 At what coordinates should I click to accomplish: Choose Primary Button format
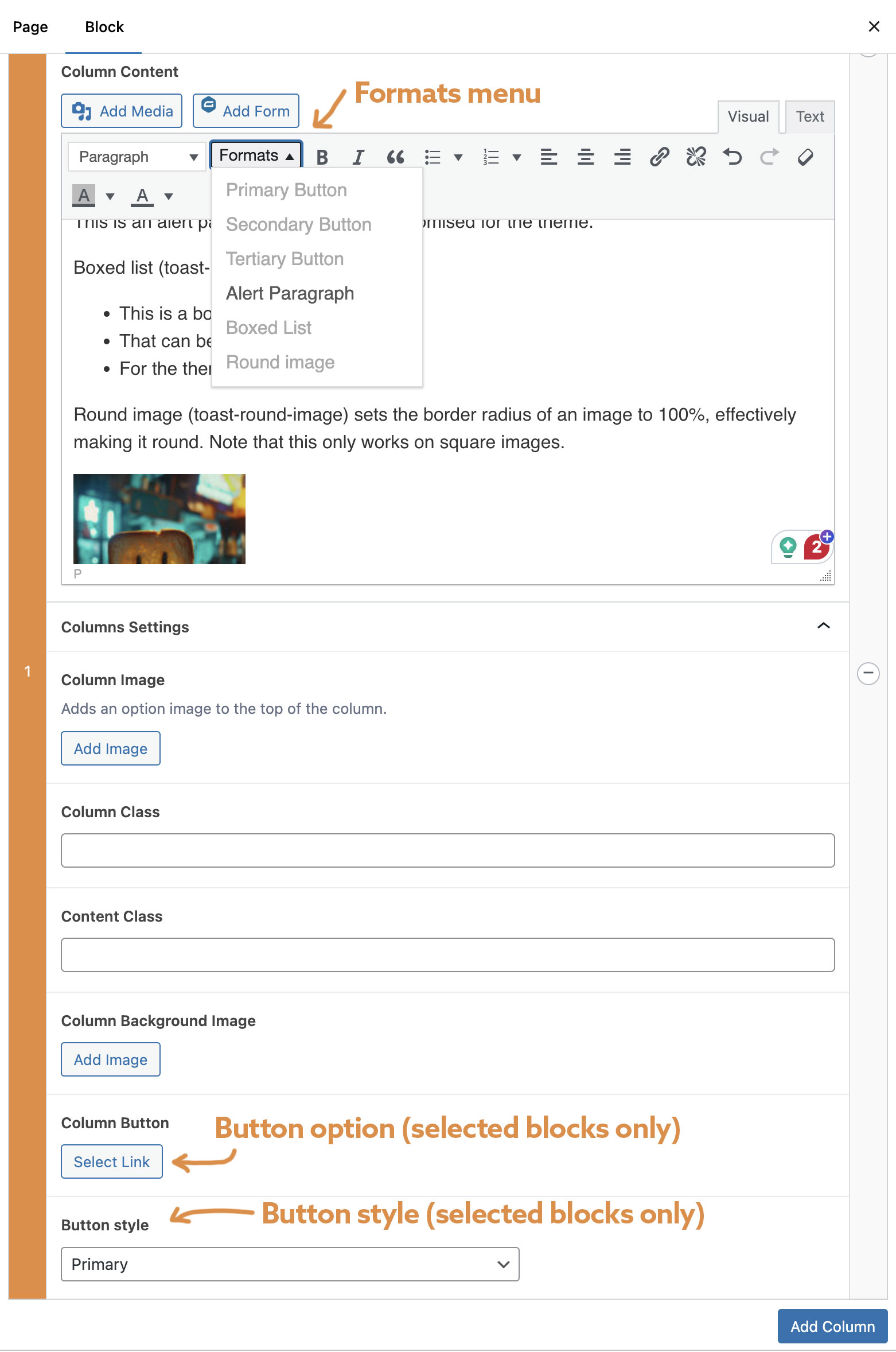[317, 190]
